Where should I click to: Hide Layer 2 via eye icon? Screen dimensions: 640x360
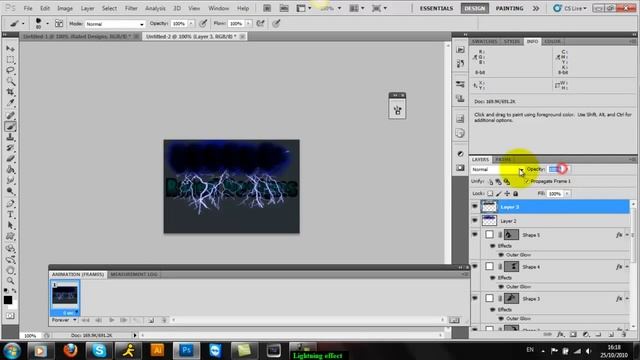pos(475,220)
